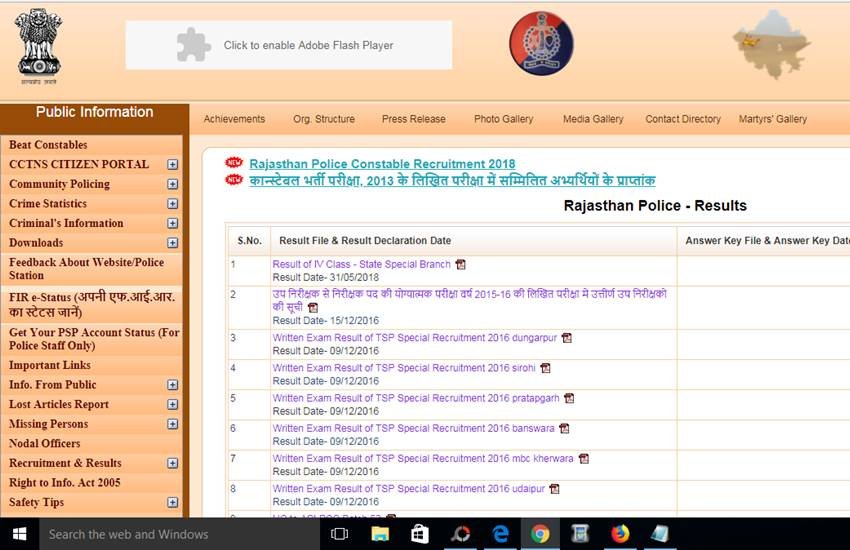This screenshot has width=850, height=550.
Task: Click the Windows Start button
Action: 19,534
